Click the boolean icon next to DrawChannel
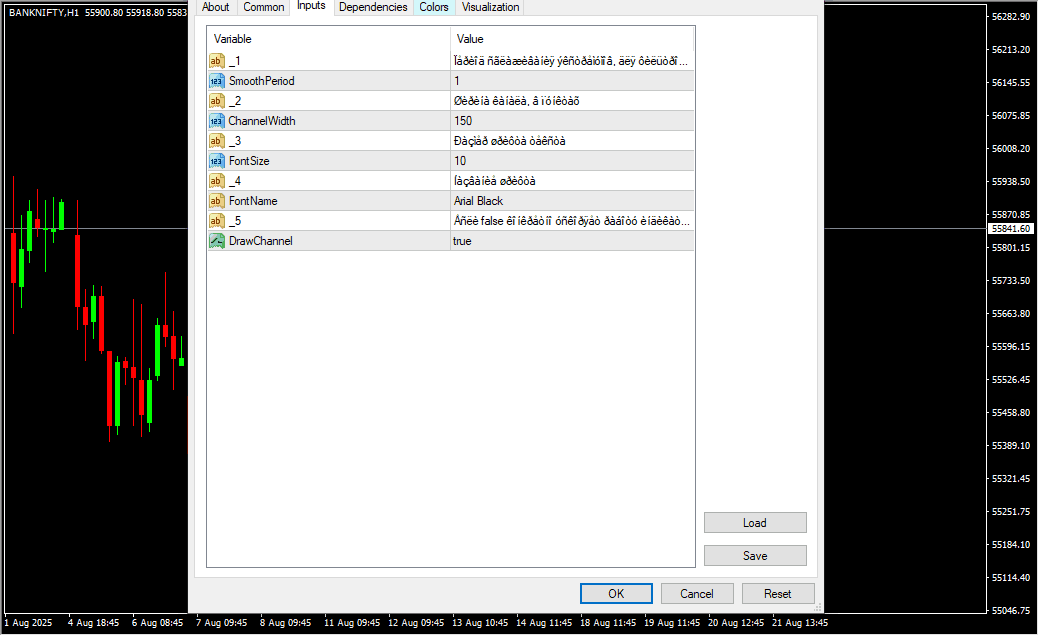This screenshot has width=1039, height=636. click(216, 241)
